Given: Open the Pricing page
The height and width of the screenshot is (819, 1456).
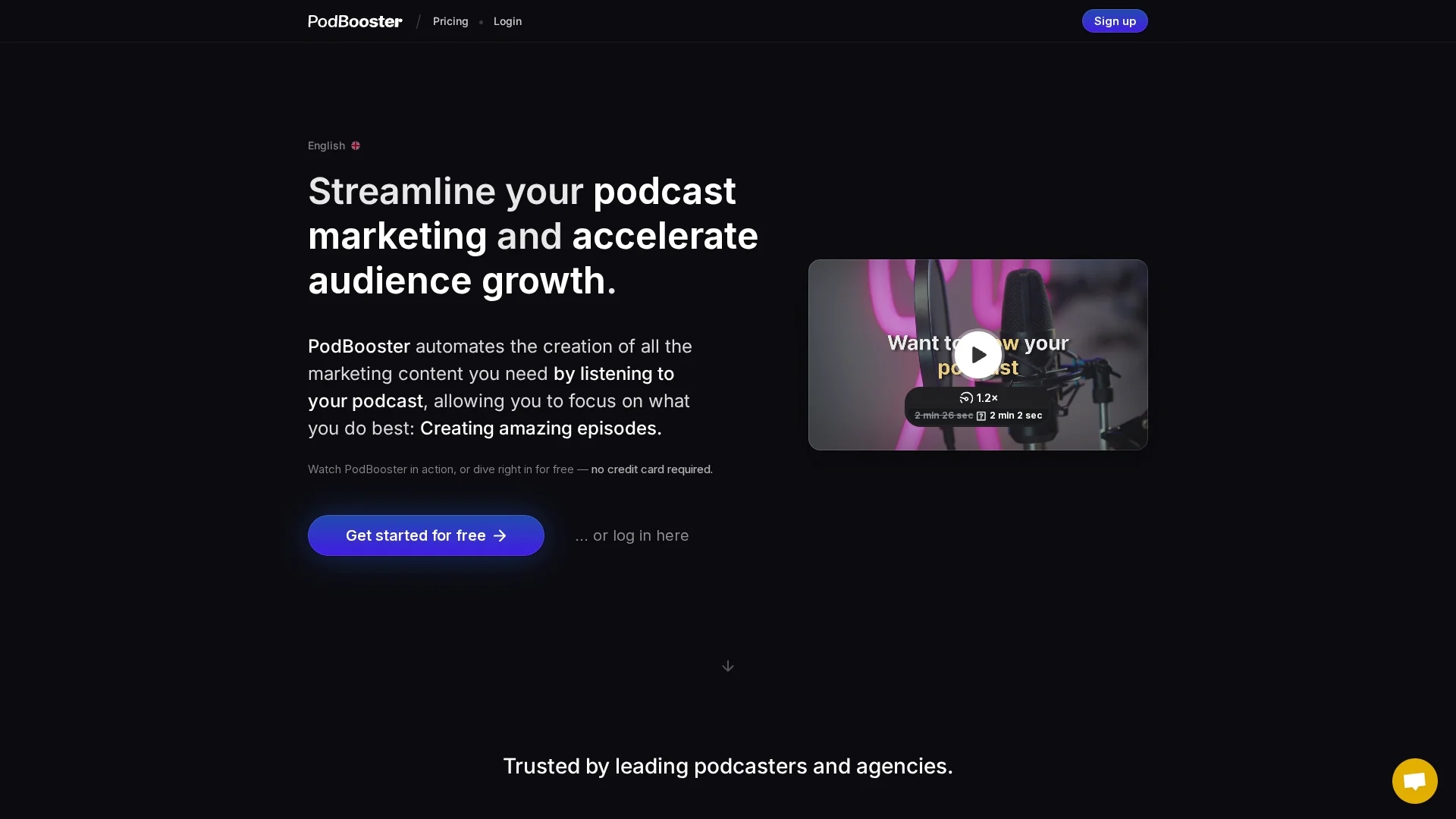Looking at the screenshot, I should (x=450, y=21).
